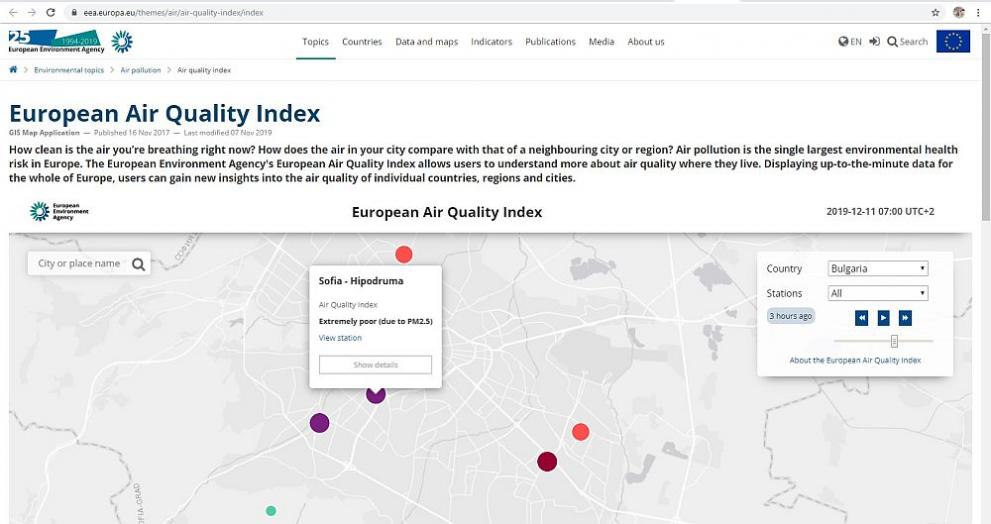Select the red station marker at top
This screenshot has width=991, height=524.
coord(404,255)
